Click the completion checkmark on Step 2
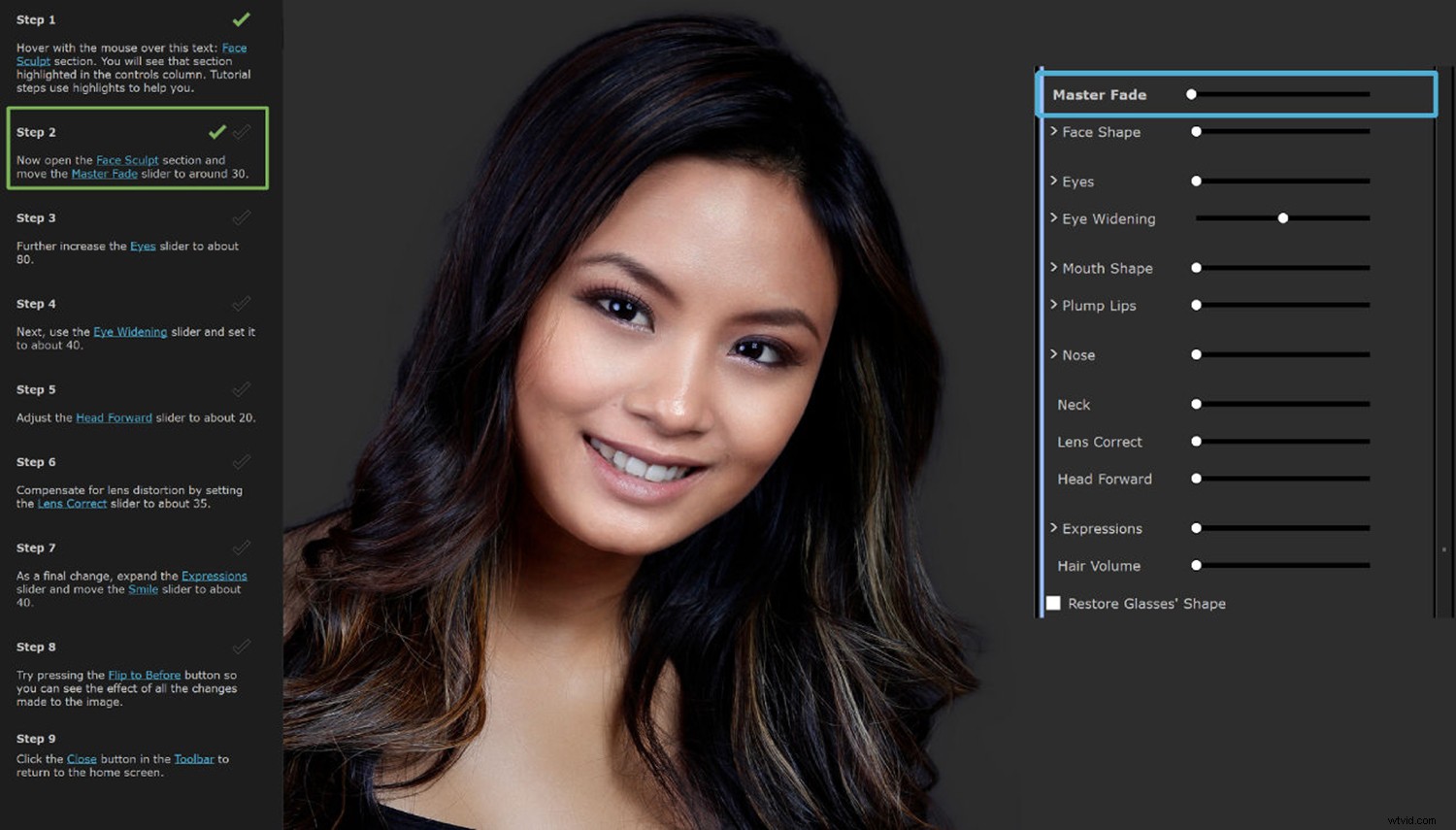The height and width of the screenshot is (830, 1456). click(217, 131)
